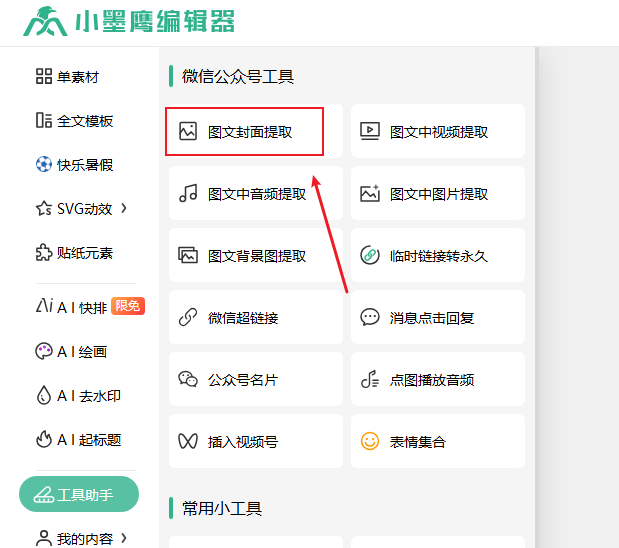Click the 图文中音频提取 music note icon

coord(187,193)
